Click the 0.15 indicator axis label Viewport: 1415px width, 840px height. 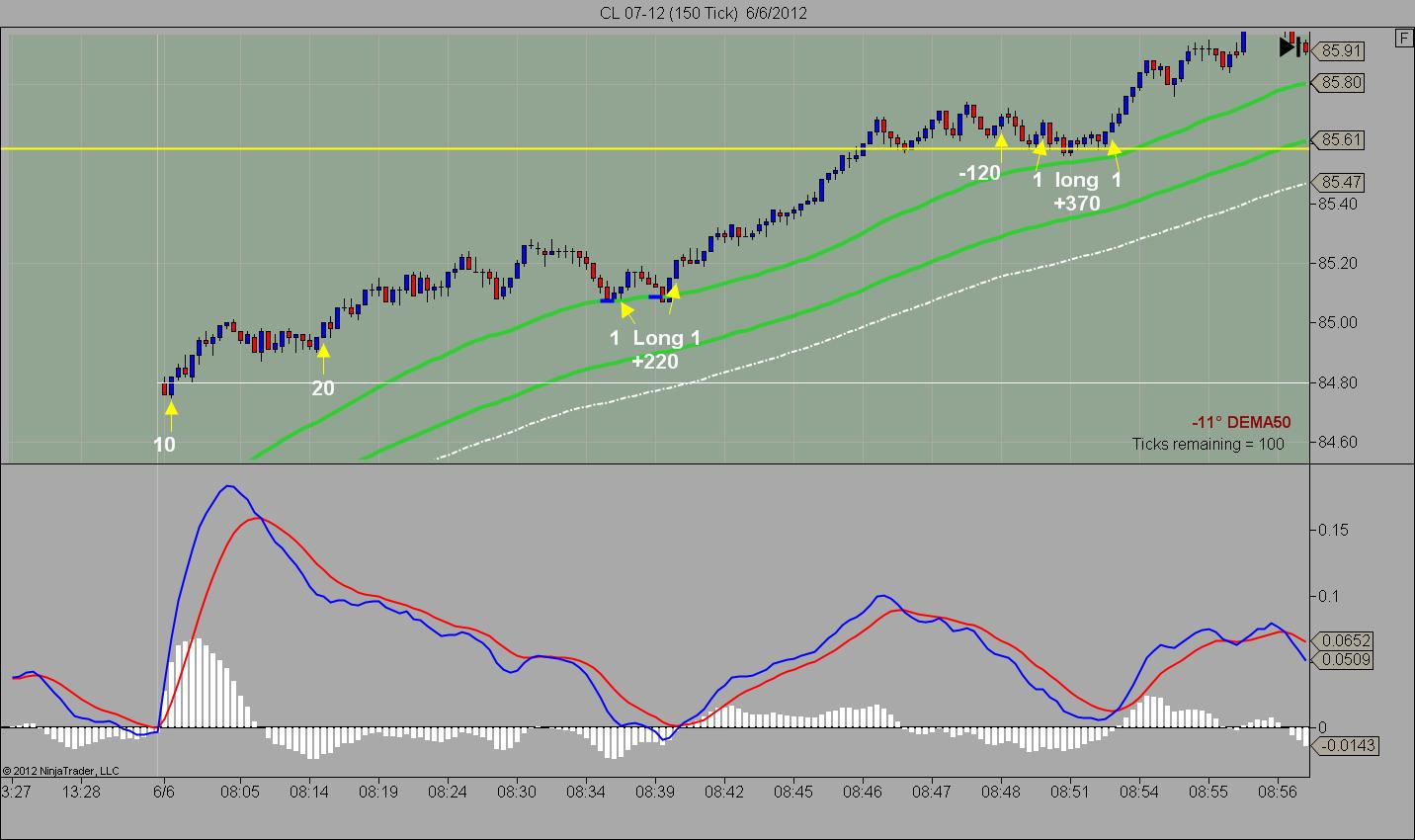[1333, 530]
